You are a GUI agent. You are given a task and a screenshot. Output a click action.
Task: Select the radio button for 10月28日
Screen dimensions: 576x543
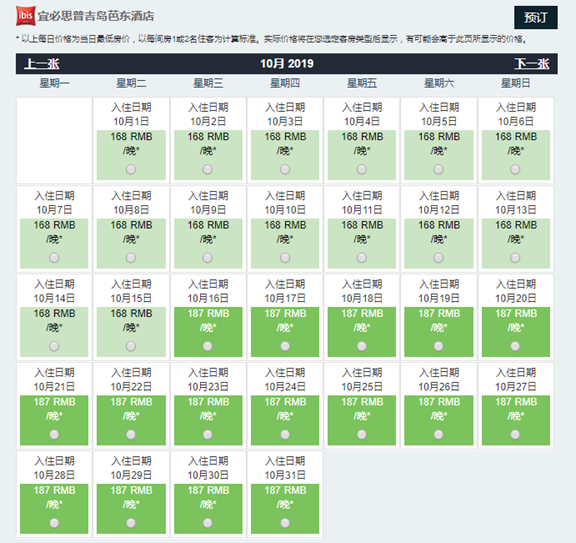click(x=54, y=523)
